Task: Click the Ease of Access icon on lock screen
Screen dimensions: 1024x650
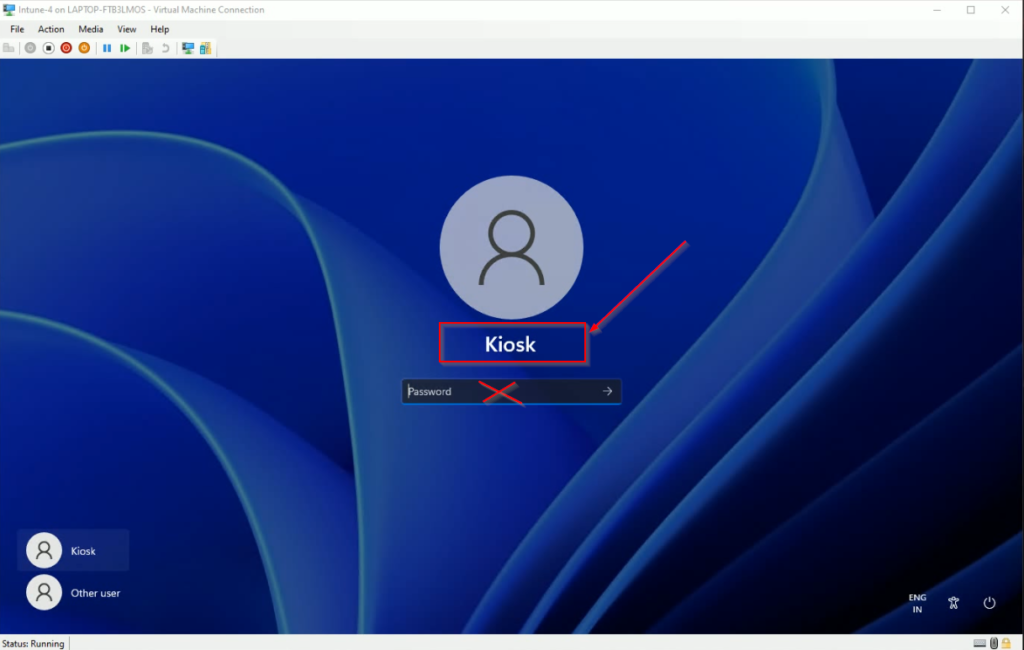Action: tap(953, 603)
